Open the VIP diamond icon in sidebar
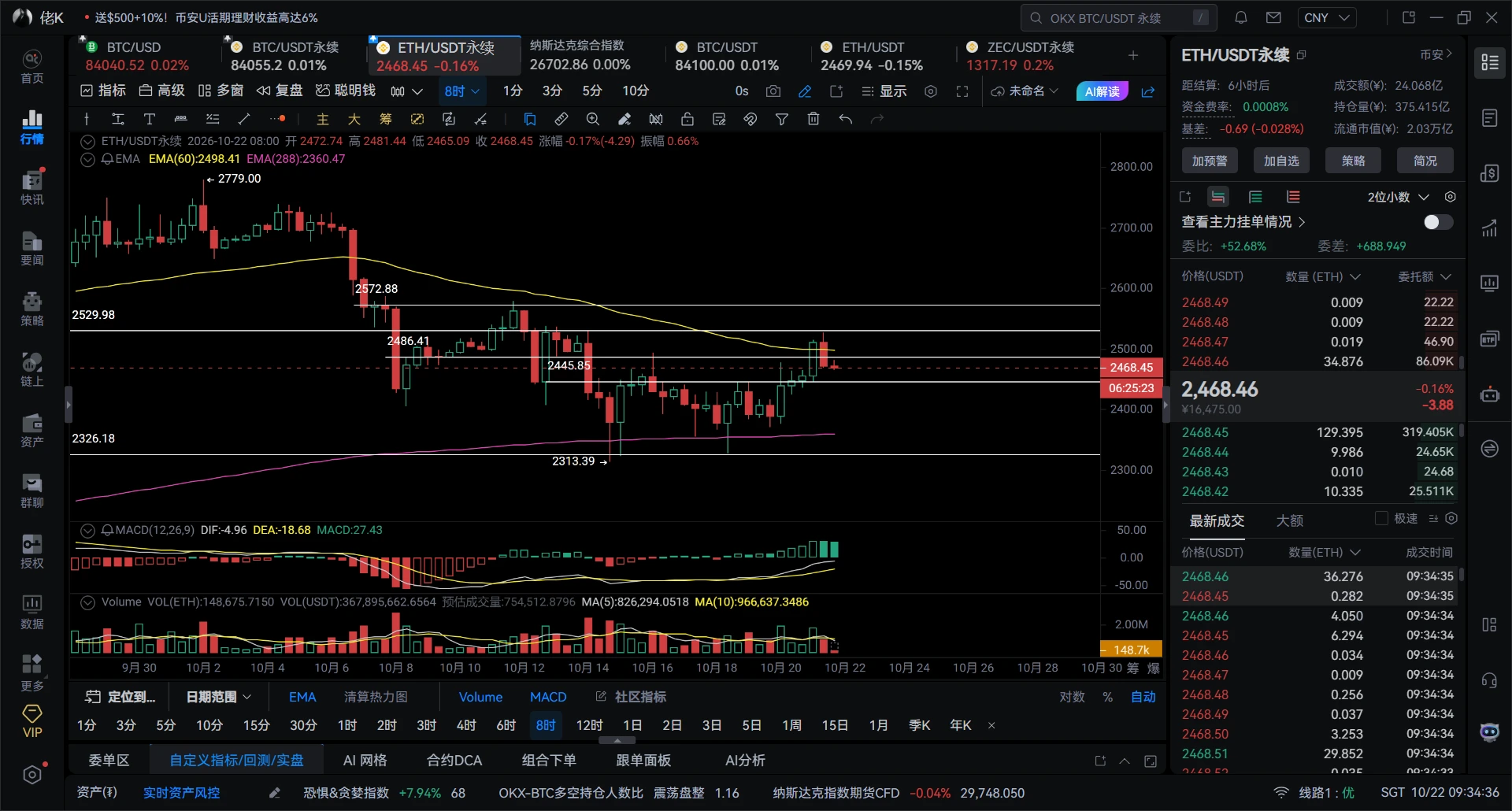 (31, 721)
